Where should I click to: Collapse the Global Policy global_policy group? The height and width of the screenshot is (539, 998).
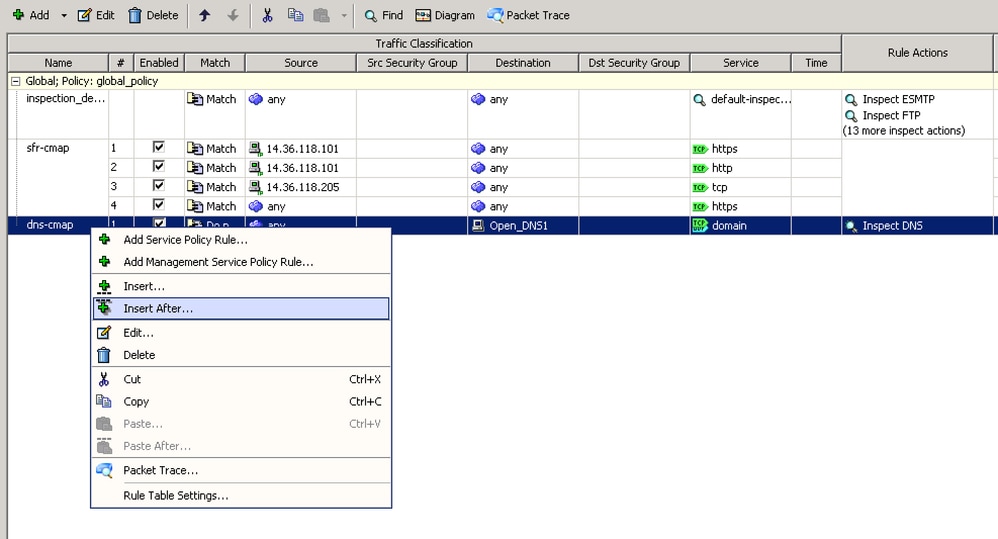tap(15, 81)
